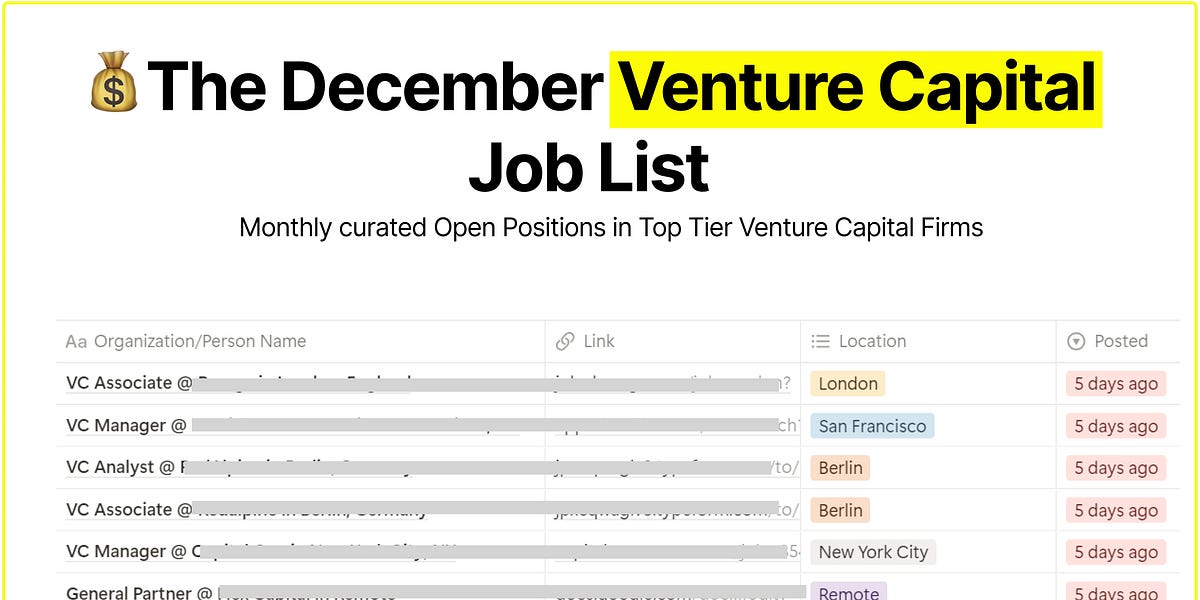Select the London location tag
This screenshot has width=1200, height=600.
[x=848, y=383]
